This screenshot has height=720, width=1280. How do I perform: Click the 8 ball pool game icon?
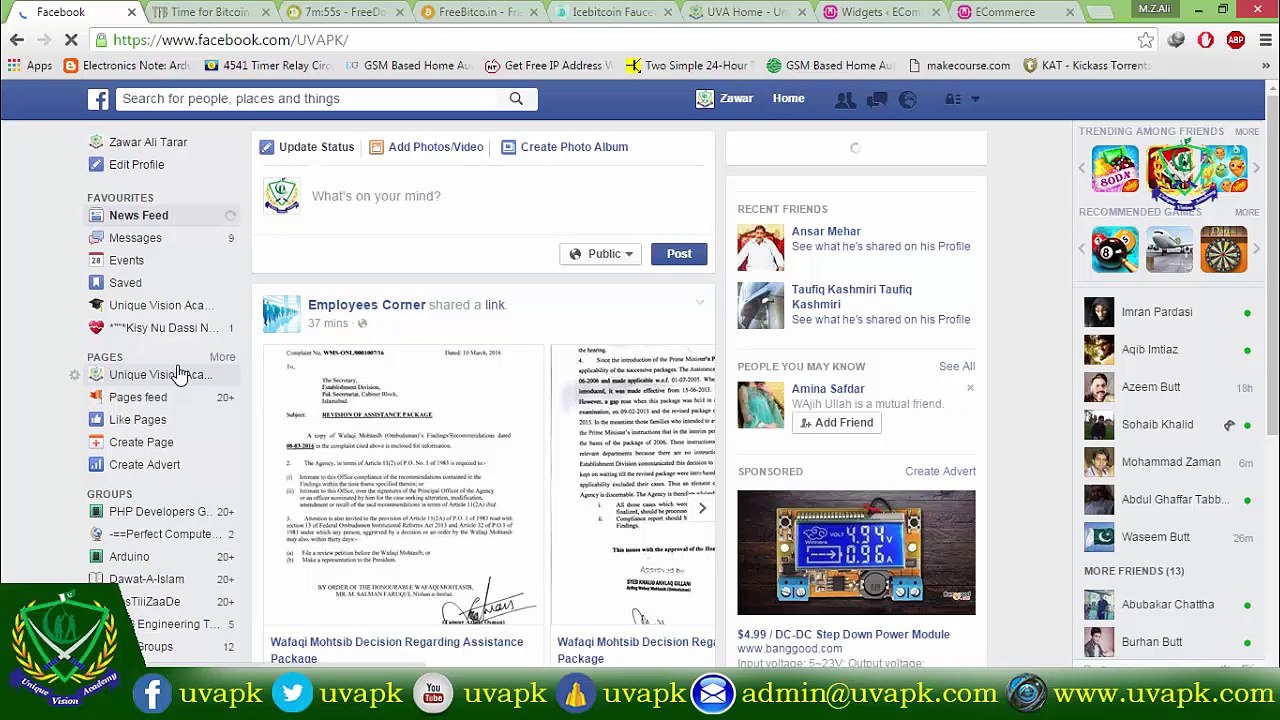[1114, 249]
